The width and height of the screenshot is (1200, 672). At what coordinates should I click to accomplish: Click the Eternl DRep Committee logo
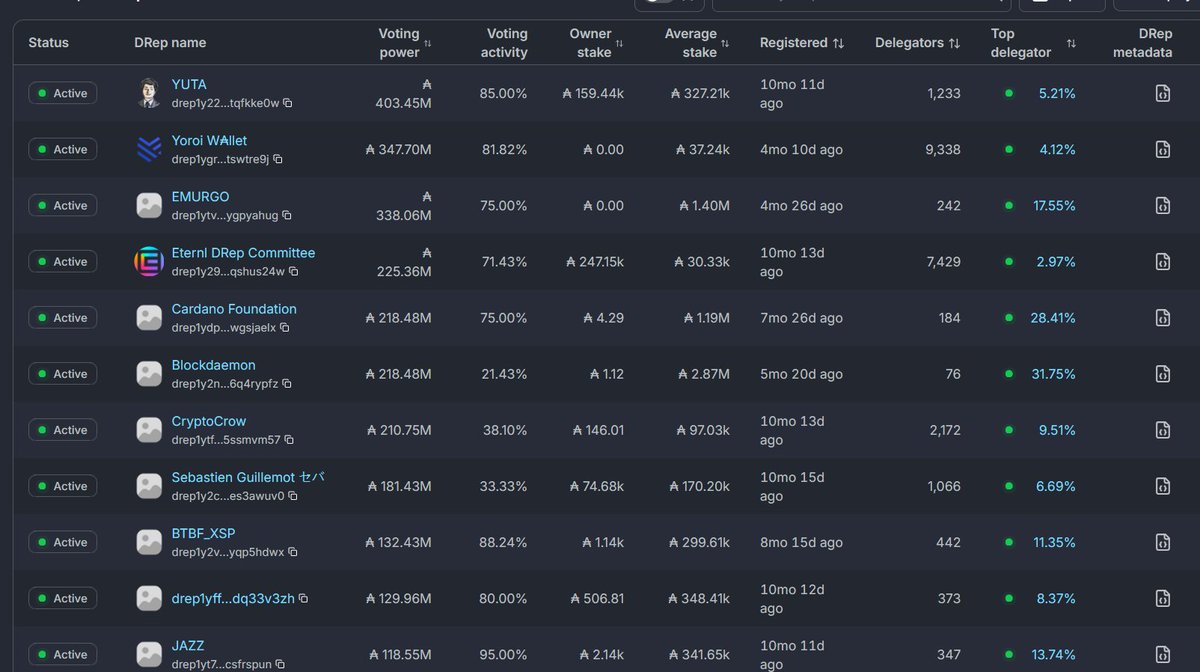coord(148,261)
